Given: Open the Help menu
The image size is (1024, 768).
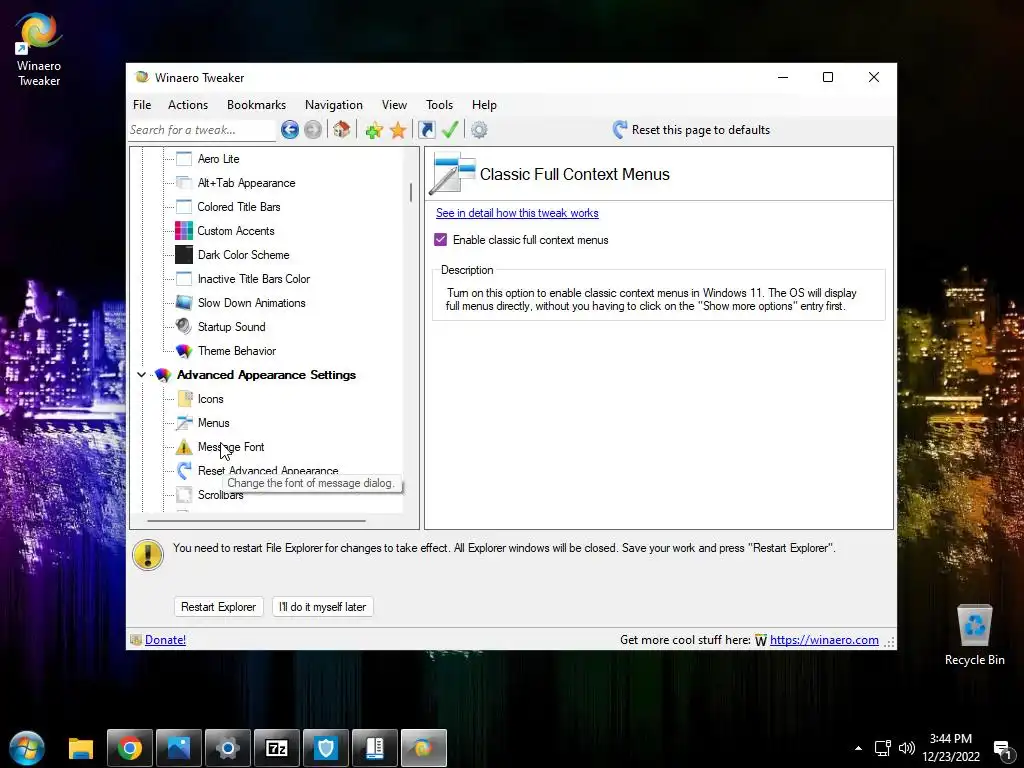Looking at the screenshot, I should [484, 104].
